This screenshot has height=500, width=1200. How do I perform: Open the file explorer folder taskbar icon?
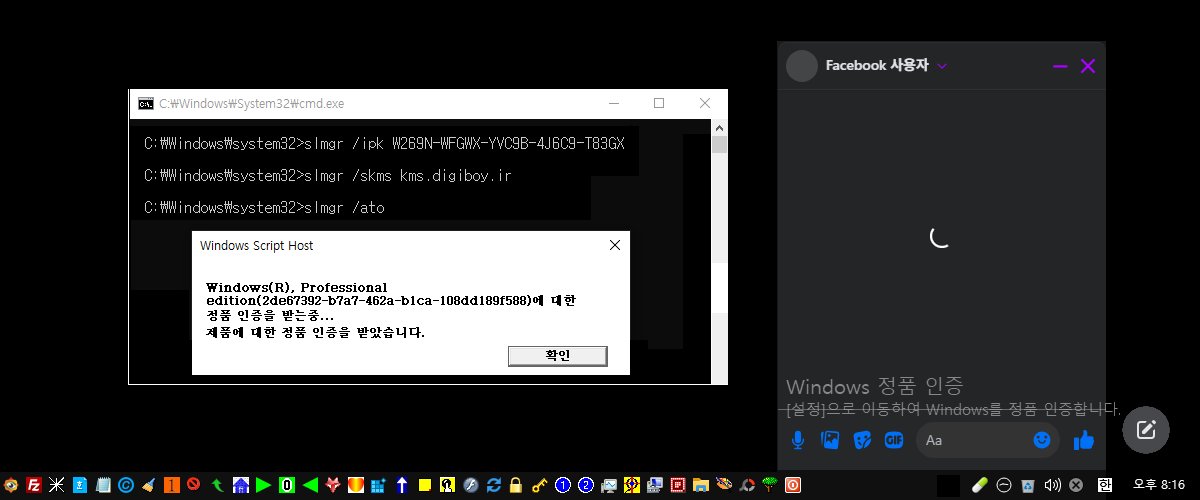point(701,485)
